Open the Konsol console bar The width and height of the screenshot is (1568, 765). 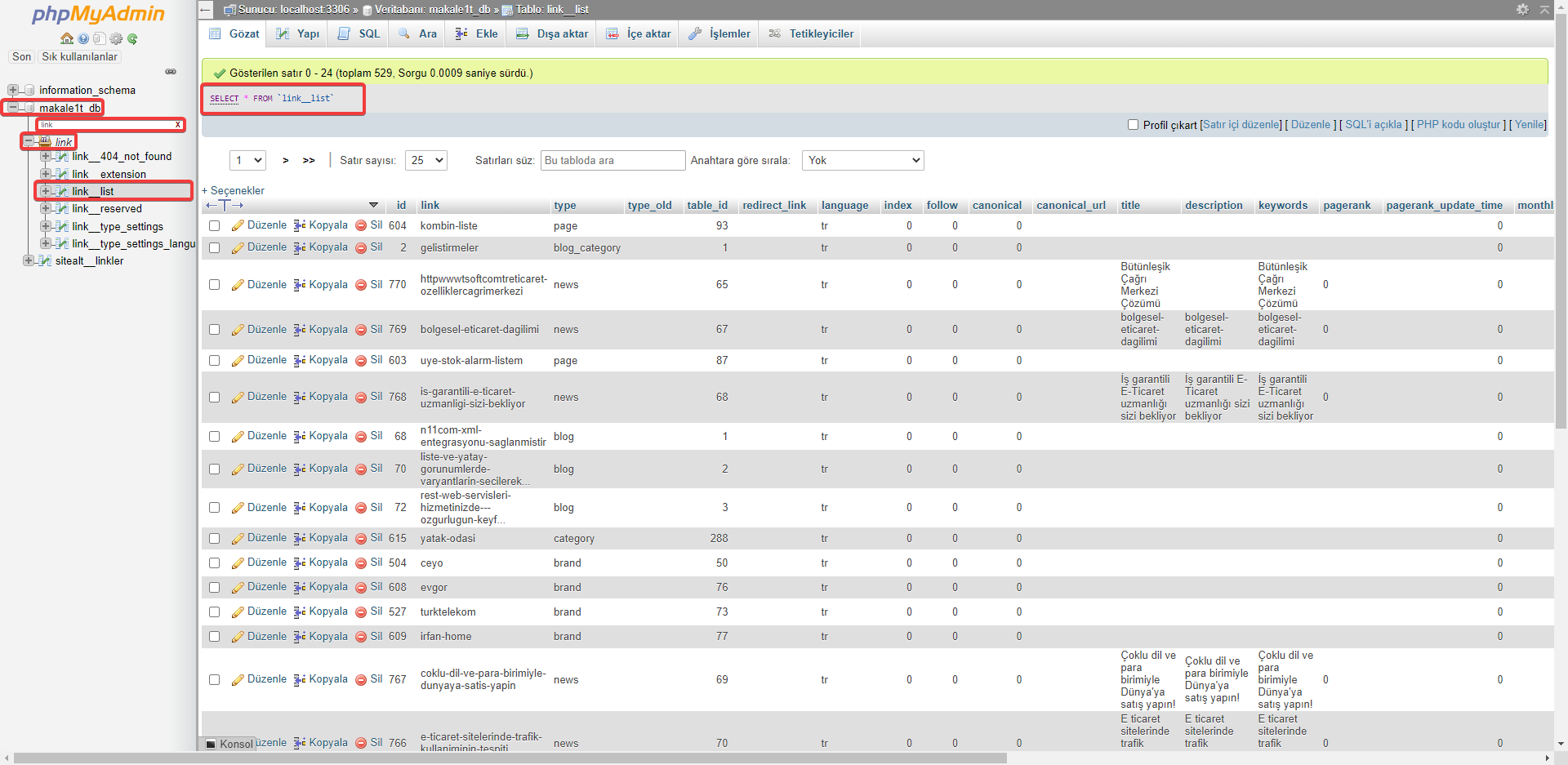[229, 744]
